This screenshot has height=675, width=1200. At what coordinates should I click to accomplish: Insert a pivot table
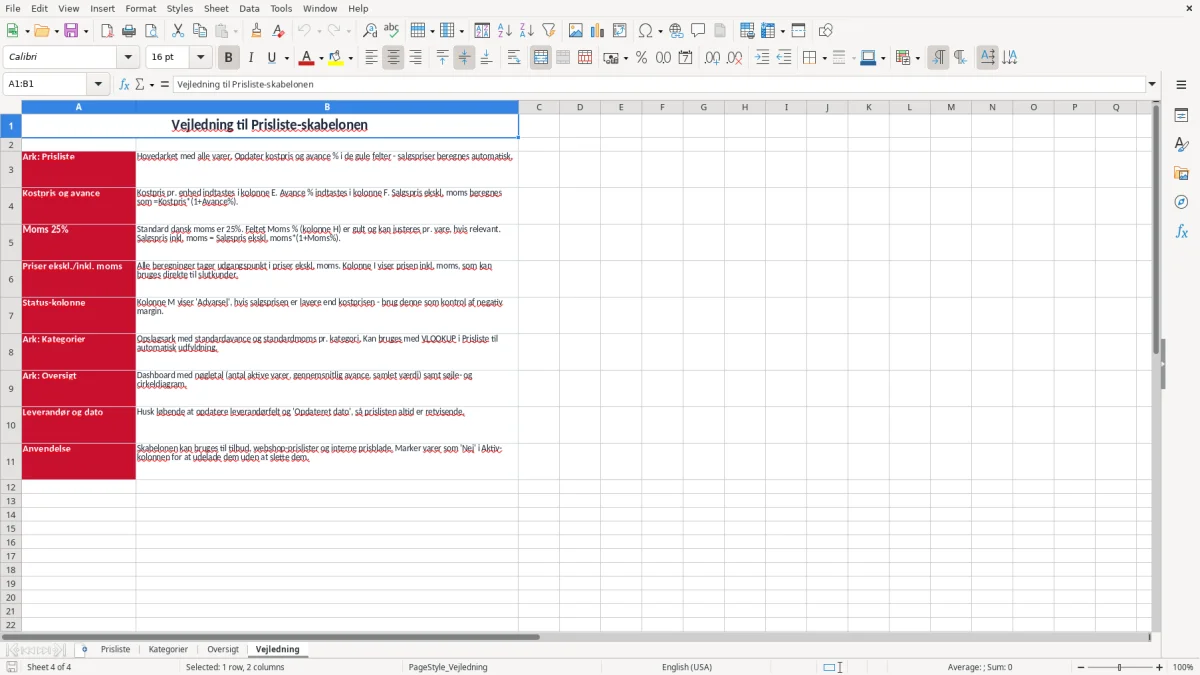pyautogui.click(x=620, y=31)
